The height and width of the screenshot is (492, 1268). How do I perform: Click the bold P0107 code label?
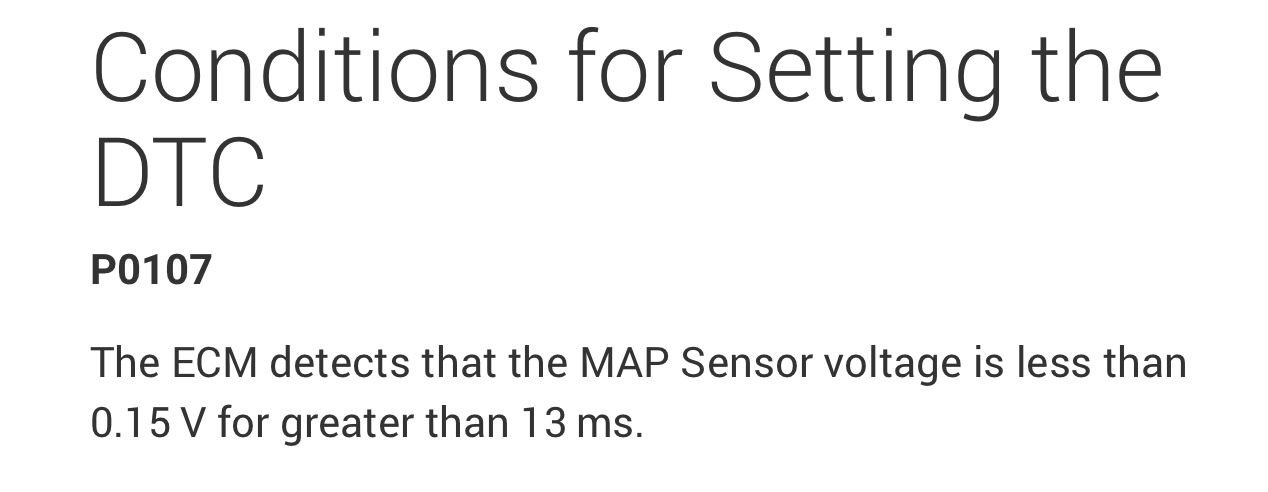[151, 271]
